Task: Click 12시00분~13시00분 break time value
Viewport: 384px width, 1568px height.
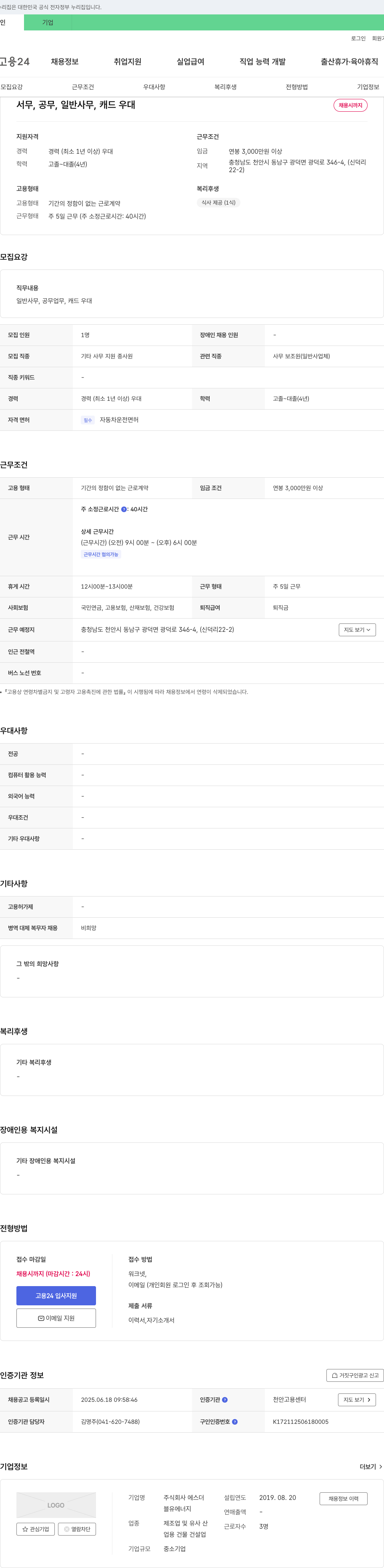Action: [x=107, y=587]
